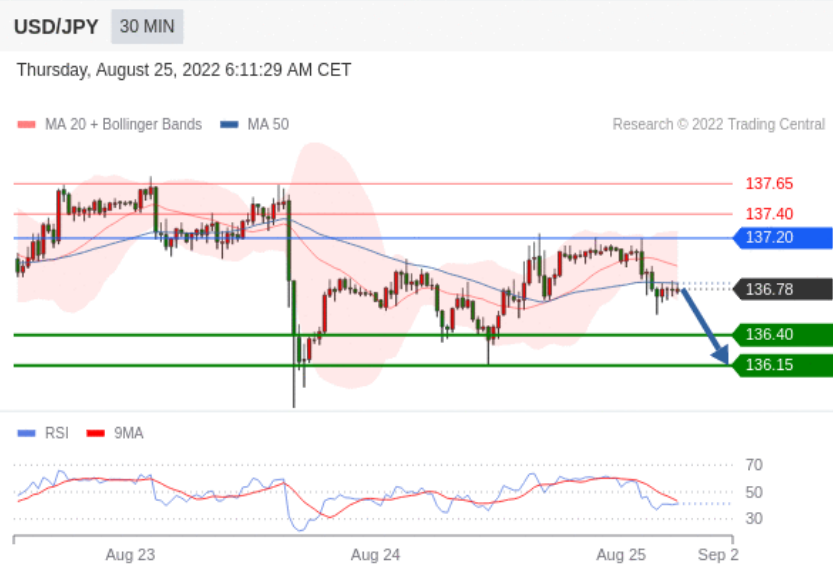
Task: Click the dark blue MA 50 legend swatch
Action: (229, 125)
